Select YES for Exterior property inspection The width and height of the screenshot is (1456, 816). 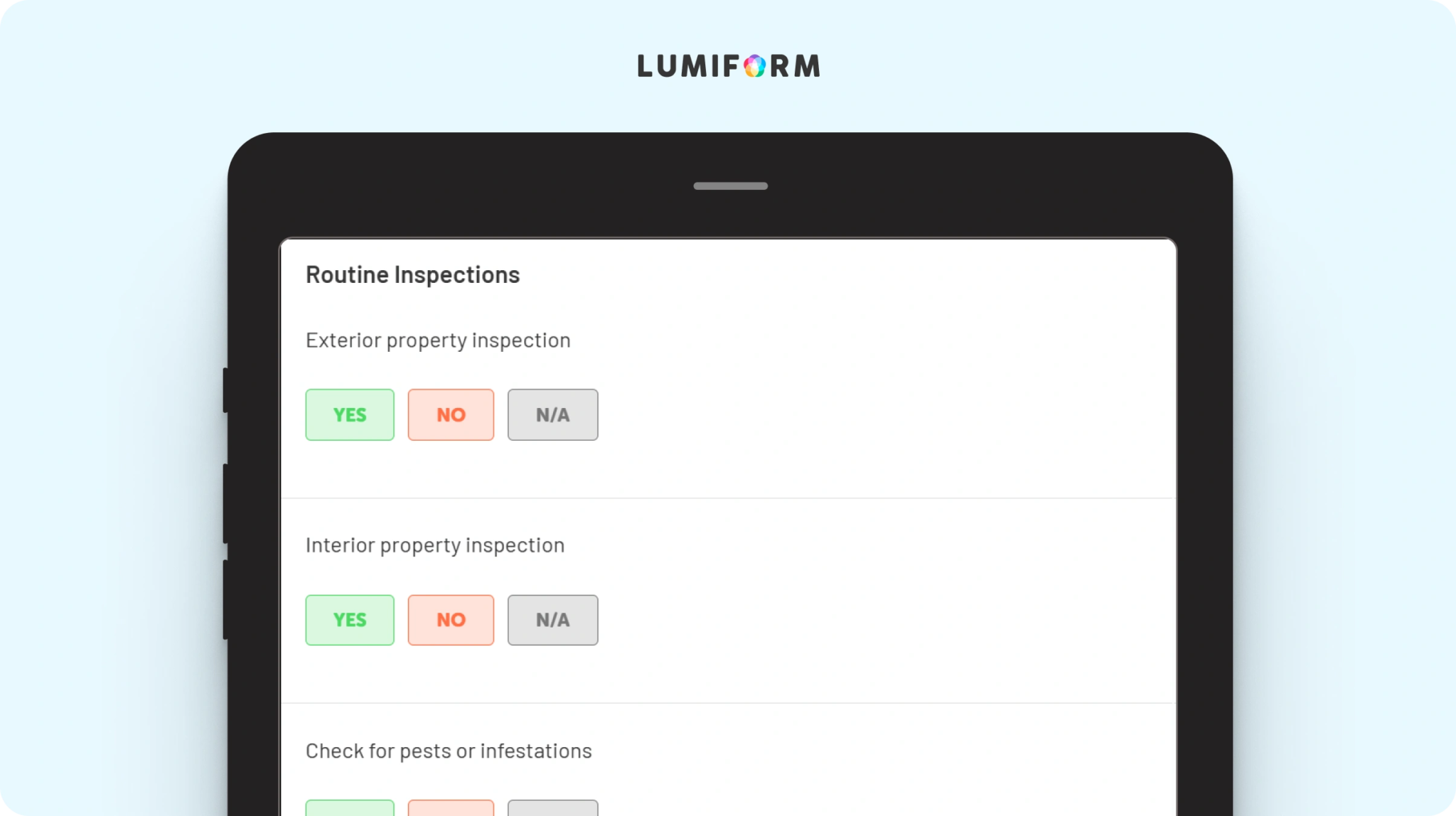coord(350,414)
